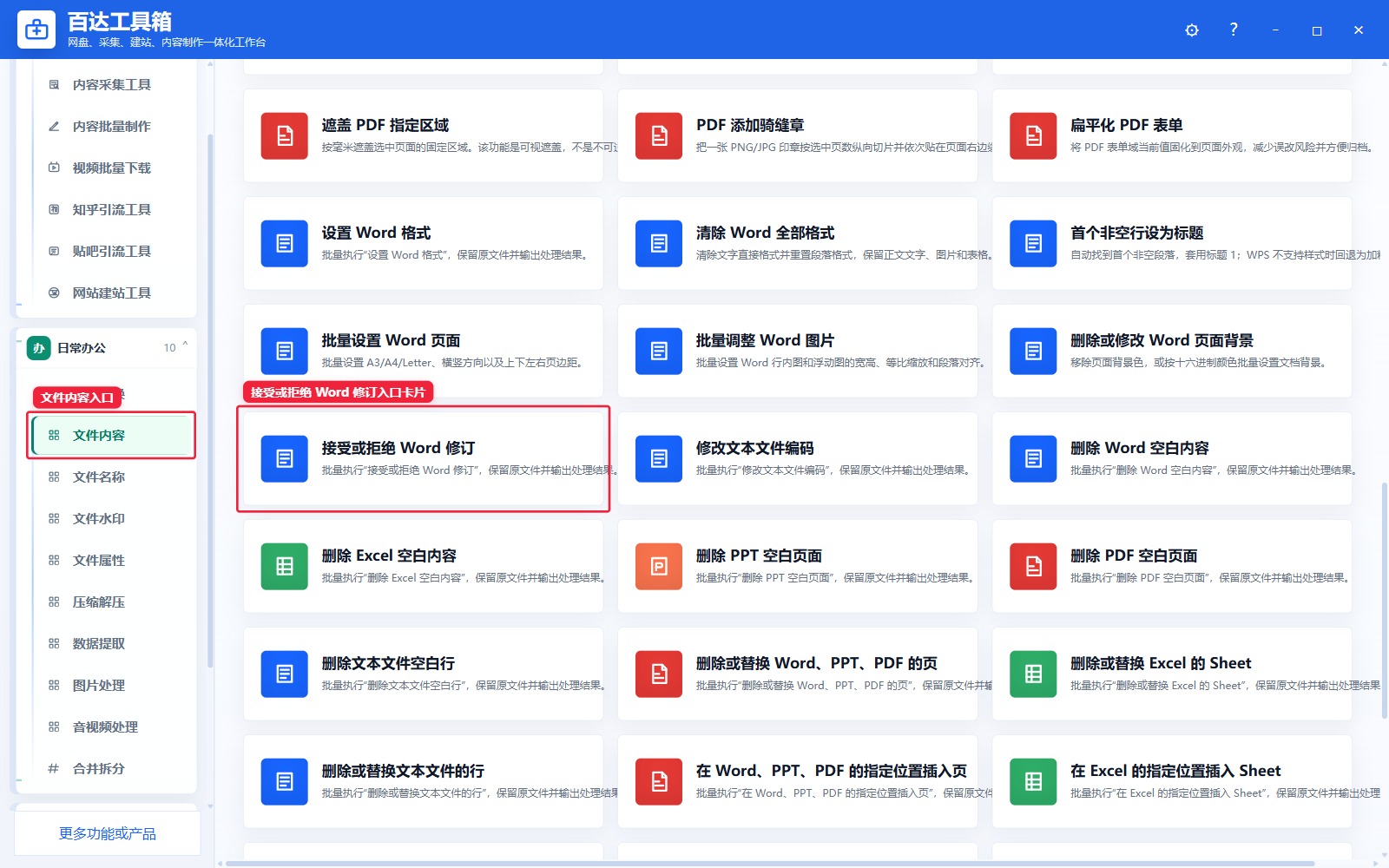Click the green 删除 Excel 空白内容 icon
Image resolution: width=1389 pixels, height=868 pixels.
(x=285, y=566)
